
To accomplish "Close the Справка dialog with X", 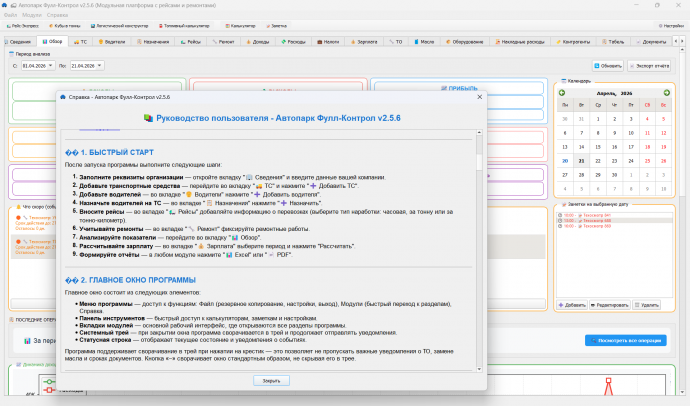I will click(x=480, y=97).
